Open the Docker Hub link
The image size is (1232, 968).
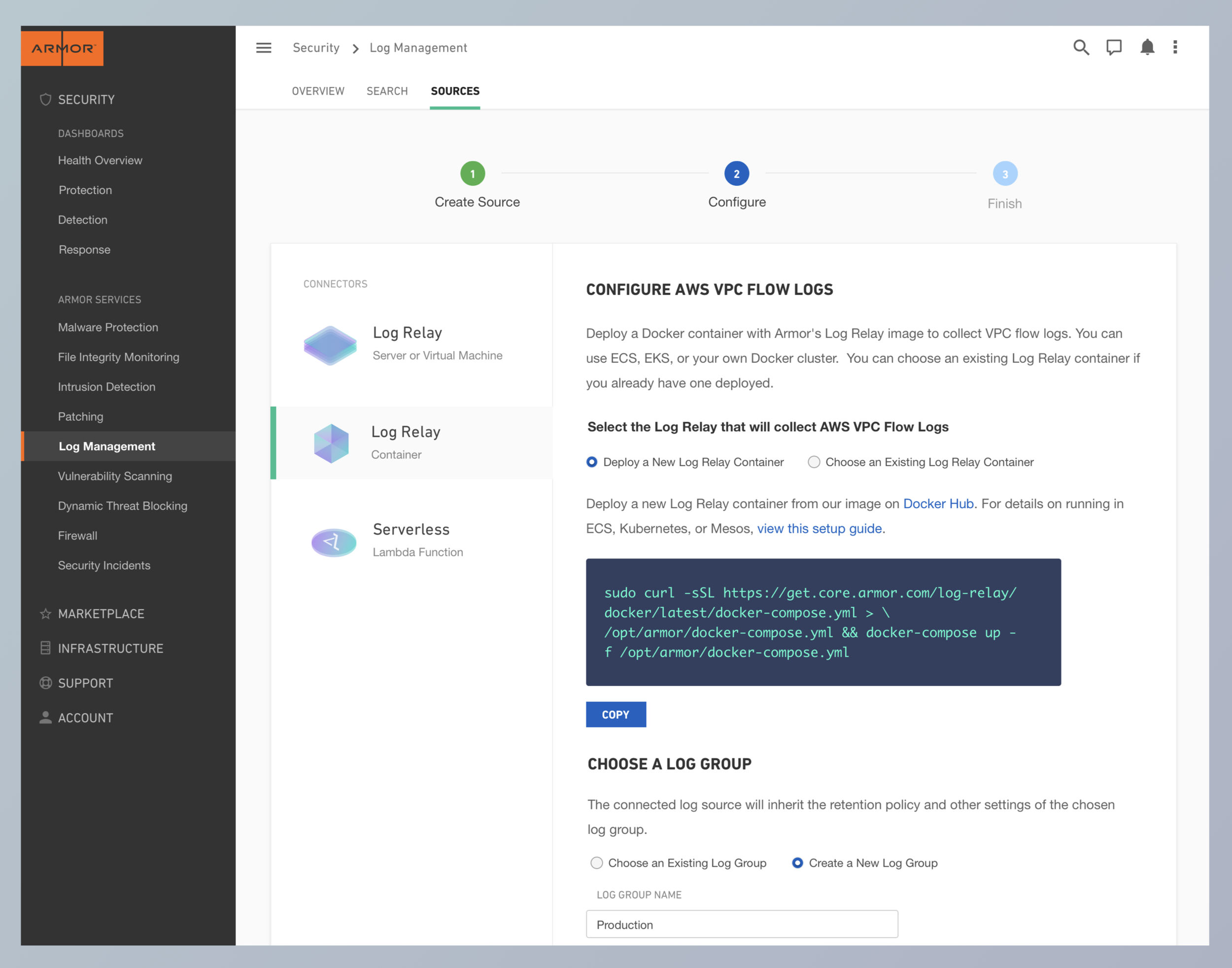point(938,504)
